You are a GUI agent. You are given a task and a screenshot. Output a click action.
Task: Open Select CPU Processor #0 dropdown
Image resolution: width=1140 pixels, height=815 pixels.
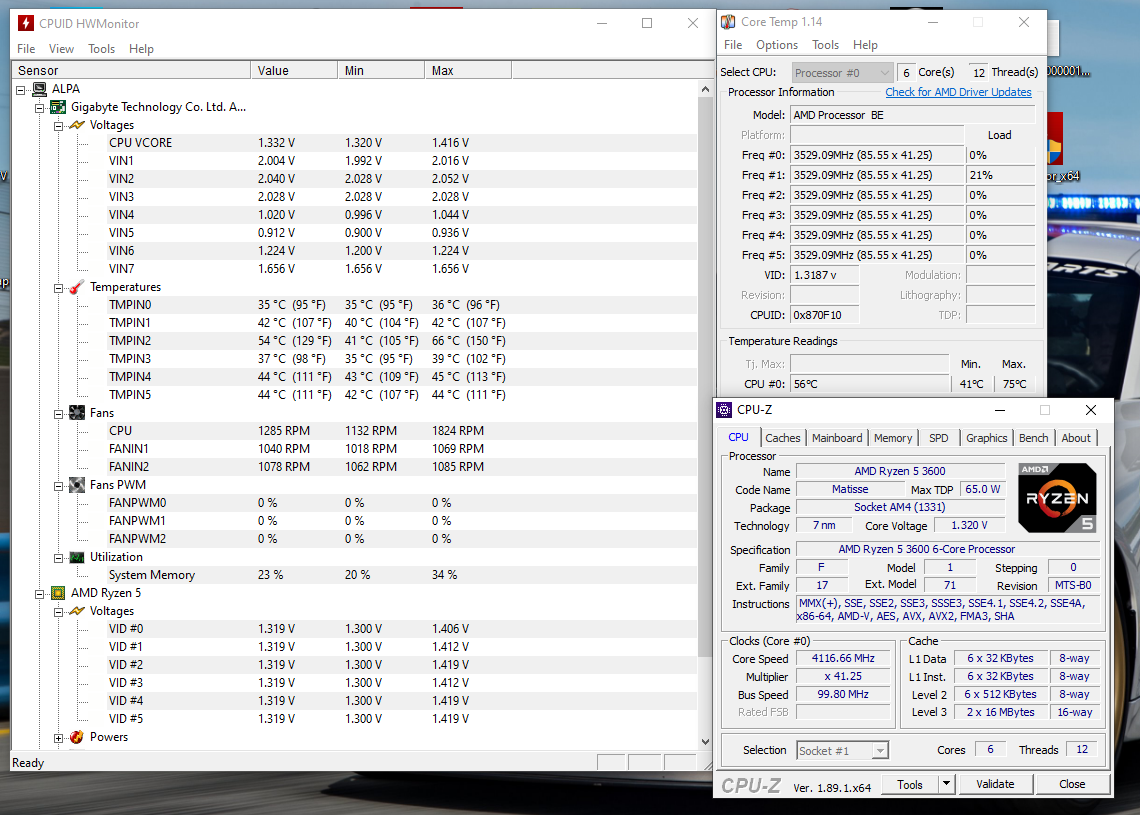(x=842, y=73)
